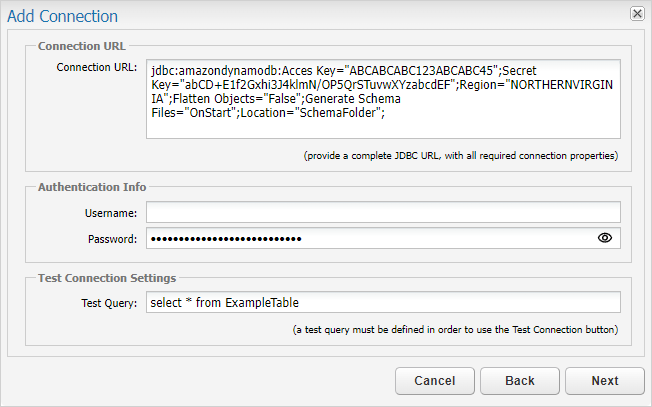Click into the empty Username field
Image resolution: width=652 pixels, height=407 pixels.
click(383, 212)
